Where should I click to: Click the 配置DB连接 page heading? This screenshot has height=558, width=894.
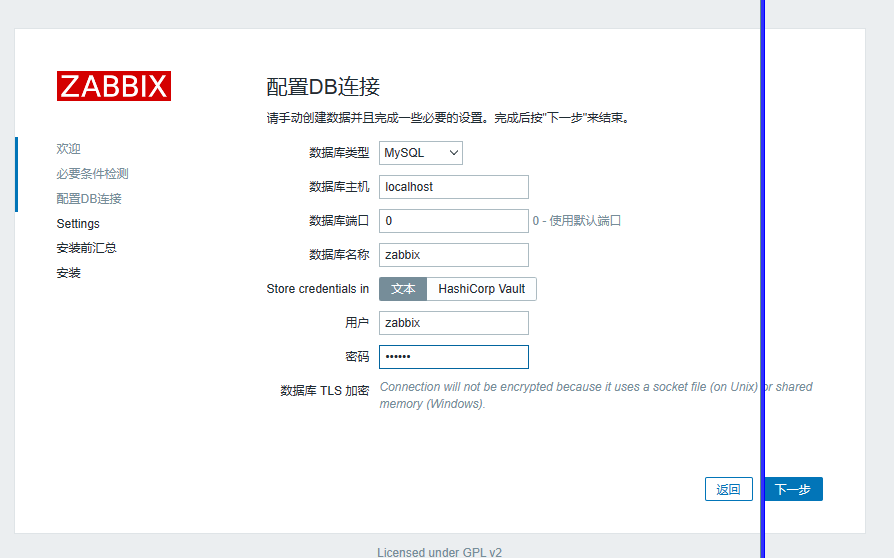(x=323, y=87)
